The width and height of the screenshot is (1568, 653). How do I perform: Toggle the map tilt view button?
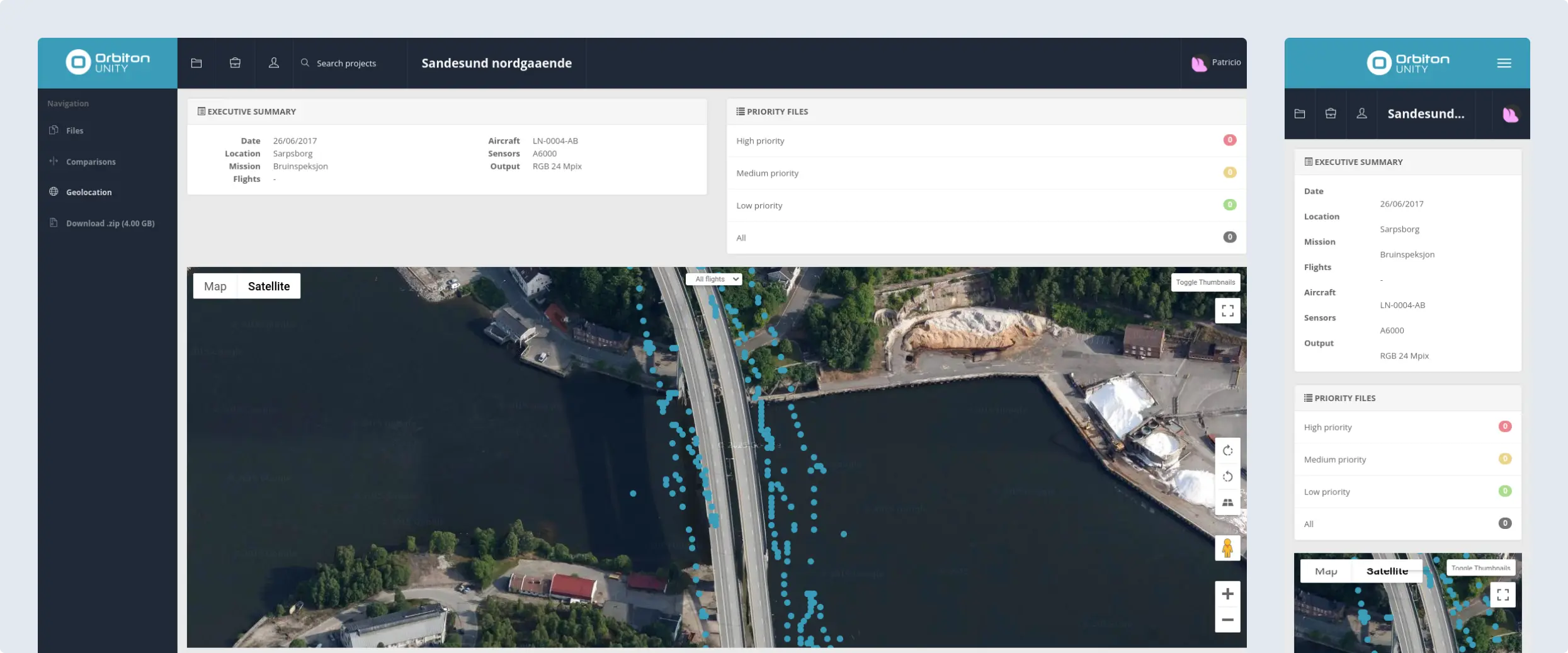1227,503
